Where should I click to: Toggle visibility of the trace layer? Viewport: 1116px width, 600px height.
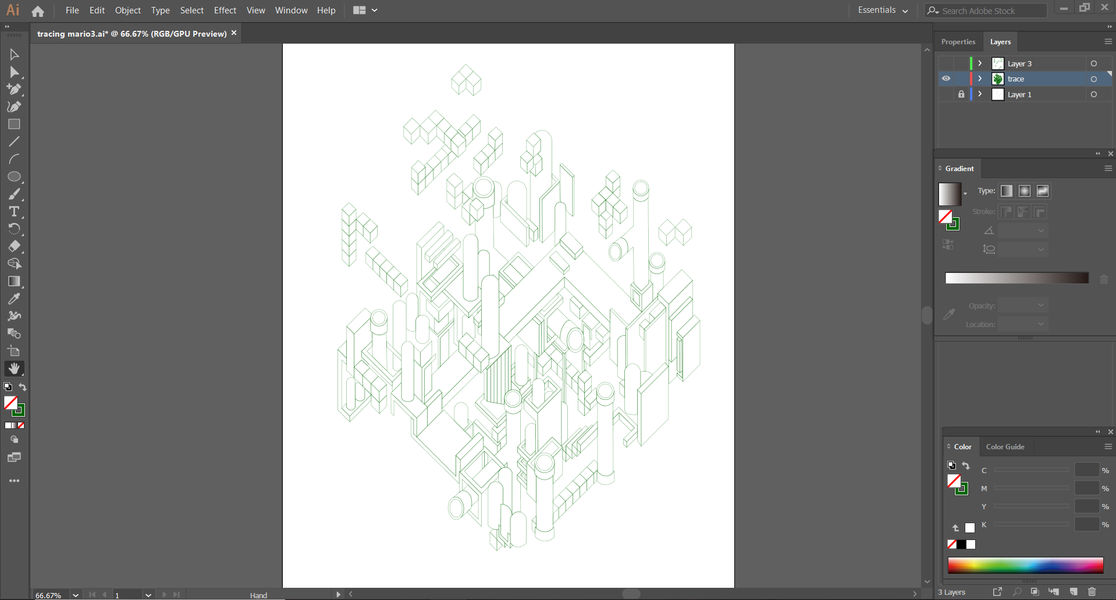click(x=946, y=79)
